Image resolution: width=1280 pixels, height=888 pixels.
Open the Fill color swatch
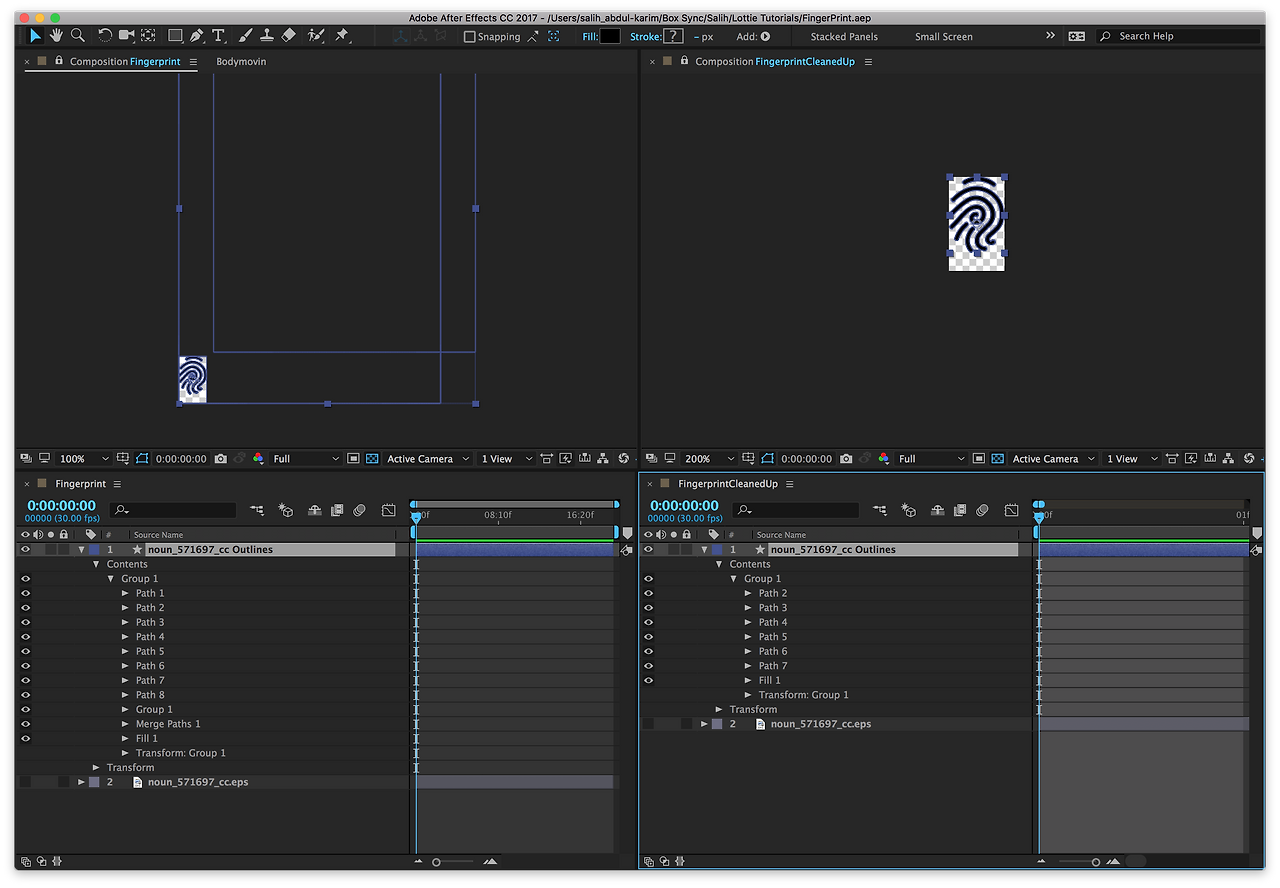point(609,36)
